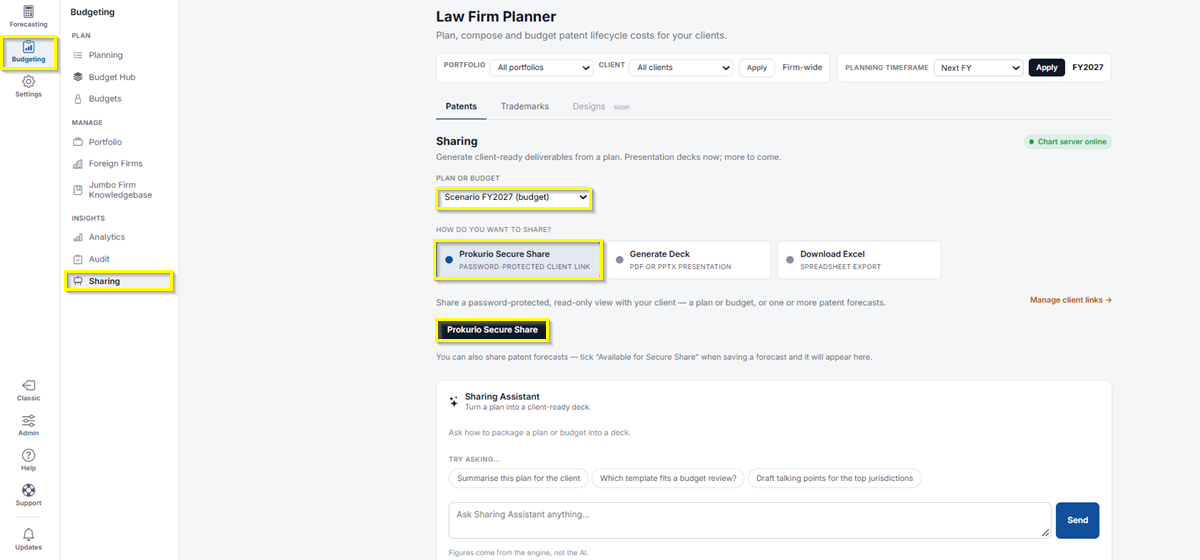Select the Firm-wide option
Image resolution: width=1200 pixels, height=560 pixels.
click(x=802, y=67)
